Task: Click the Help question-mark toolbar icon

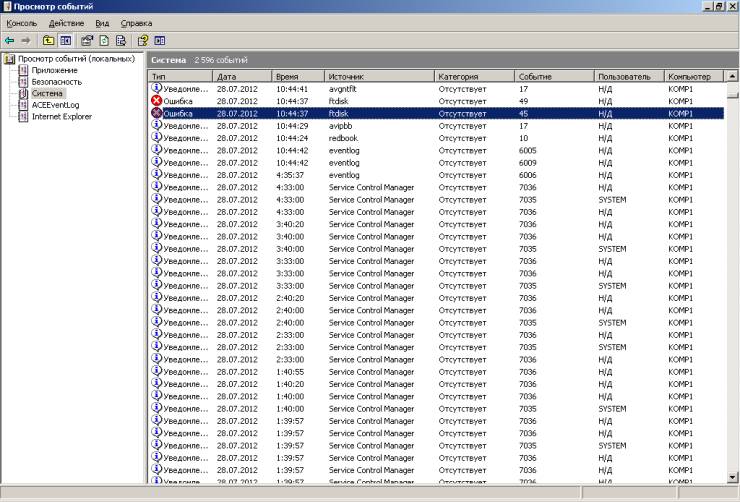Action: (143, 41)
